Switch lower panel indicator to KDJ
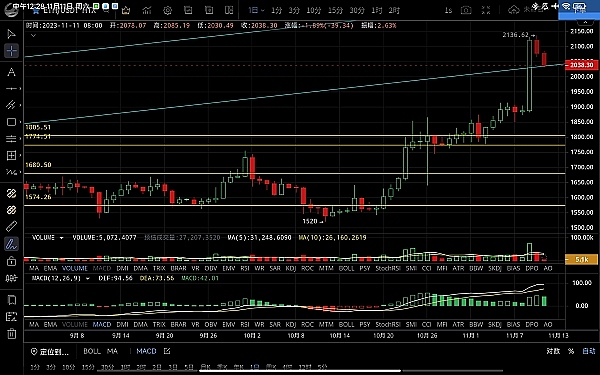Viewport: 600px width, 375px height. [291, 324]
